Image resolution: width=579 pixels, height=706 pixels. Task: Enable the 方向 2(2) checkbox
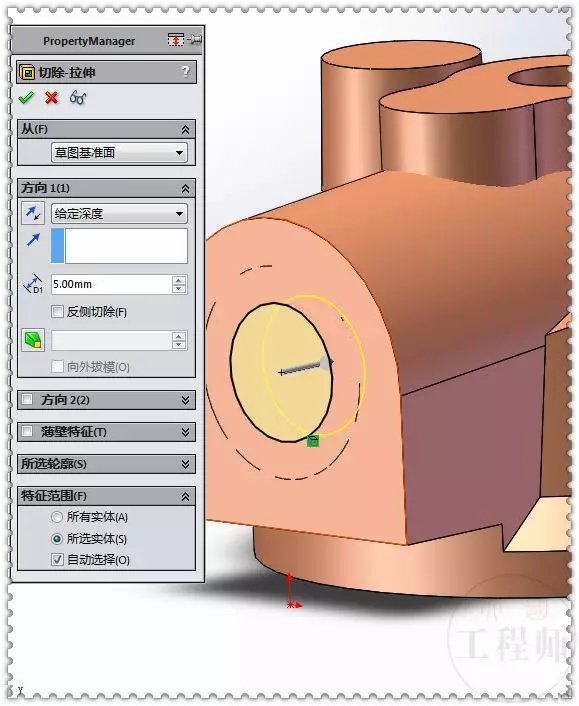click(27, 399)
